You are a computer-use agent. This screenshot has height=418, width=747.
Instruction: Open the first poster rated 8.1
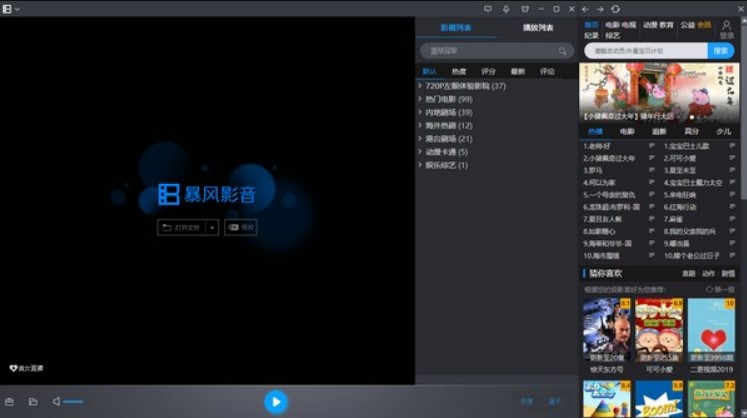tap(606, 330)
